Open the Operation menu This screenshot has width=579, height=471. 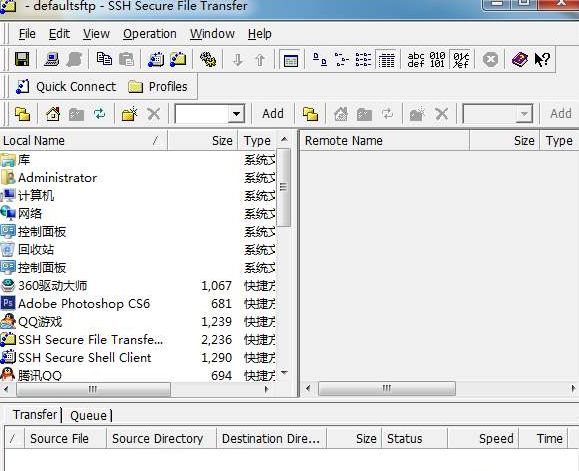150,34
